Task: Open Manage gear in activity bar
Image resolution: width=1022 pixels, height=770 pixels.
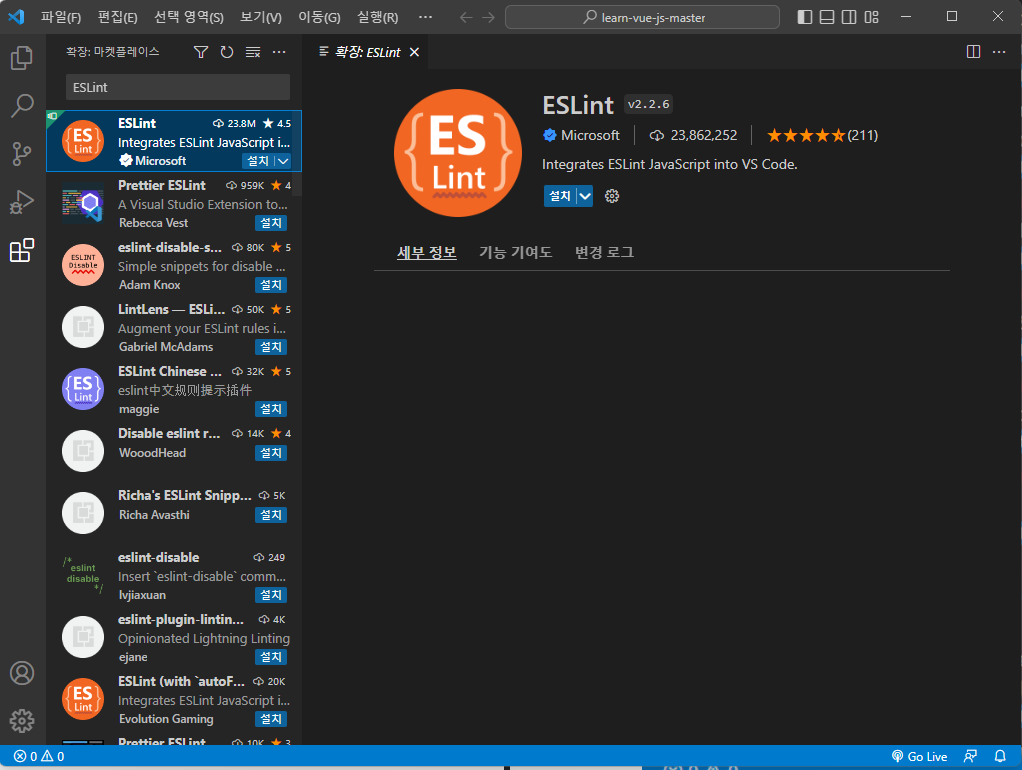Action: click(x=22, y=720)
